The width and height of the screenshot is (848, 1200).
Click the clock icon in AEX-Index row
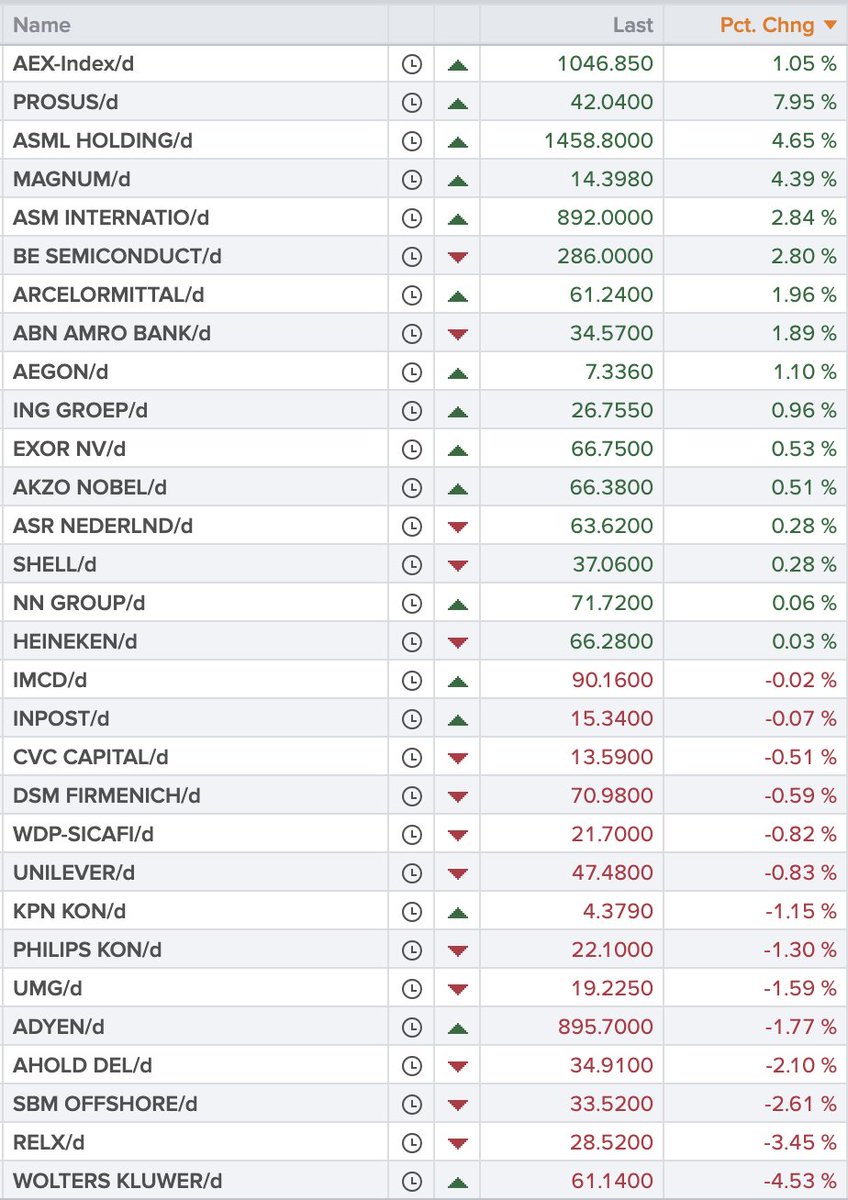coord(411,64)
